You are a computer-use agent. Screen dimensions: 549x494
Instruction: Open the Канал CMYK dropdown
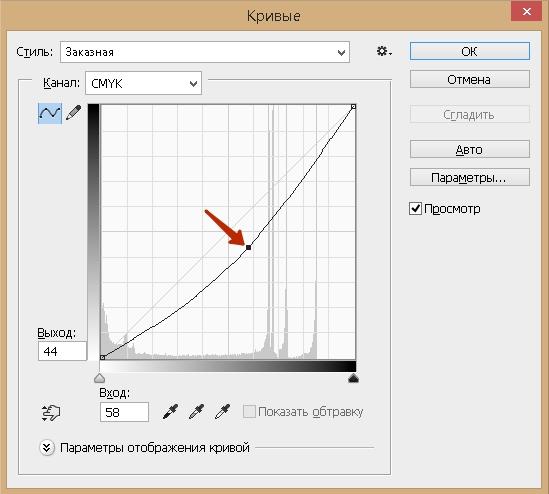144,83
